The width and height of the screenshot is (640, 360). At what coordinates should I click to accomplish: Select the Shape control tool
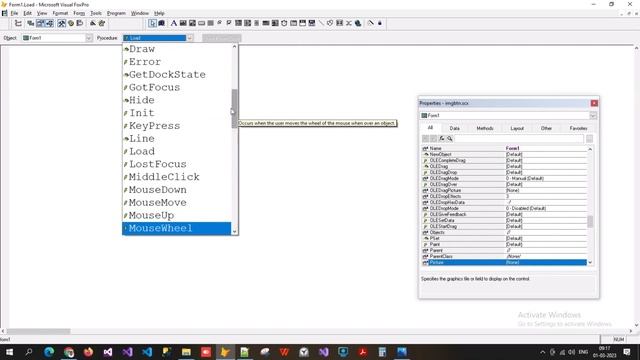pyautogui.click(x=330, y=23)
